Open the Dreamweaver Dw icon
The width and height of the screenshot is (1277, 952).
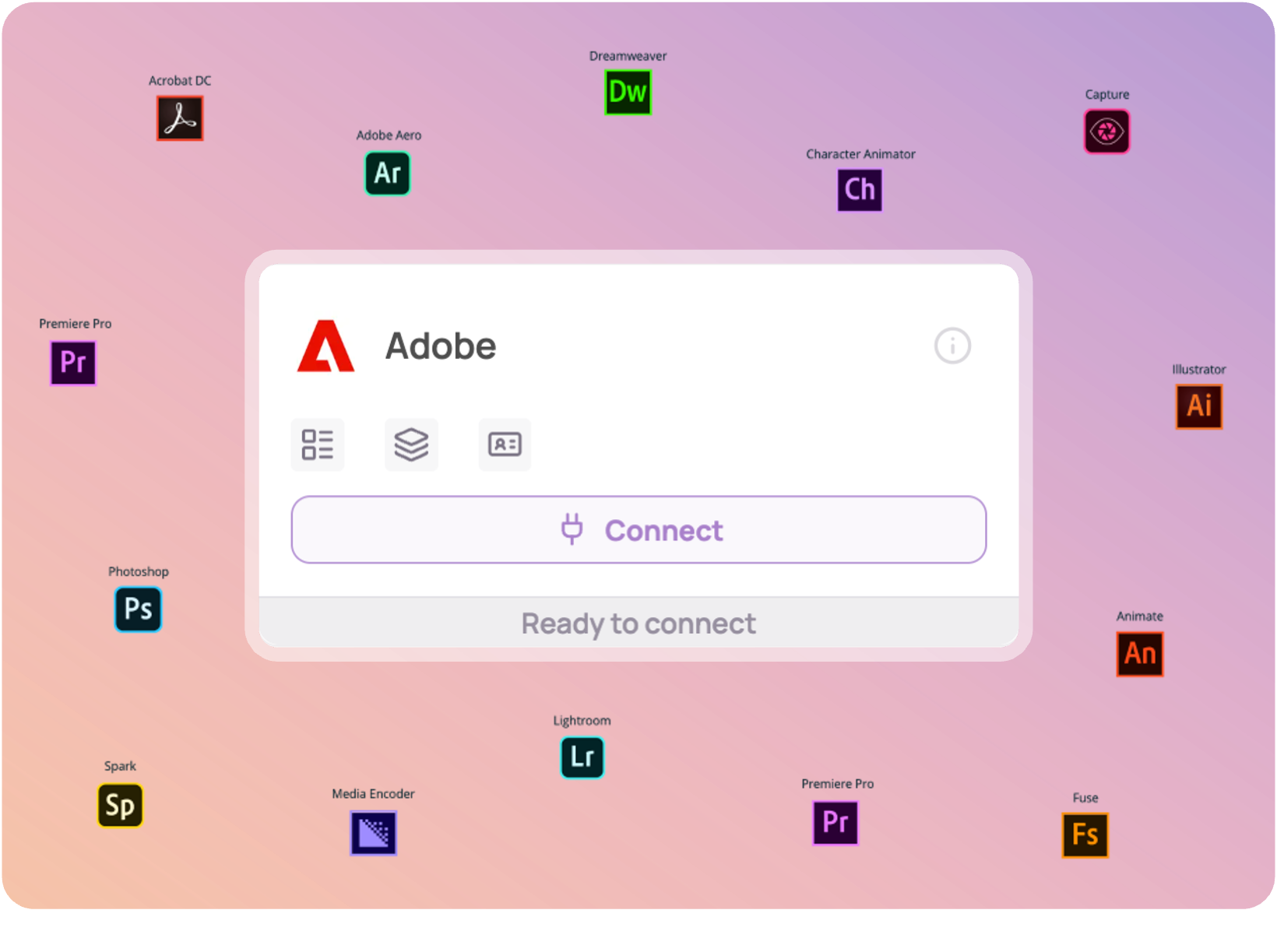628,93
